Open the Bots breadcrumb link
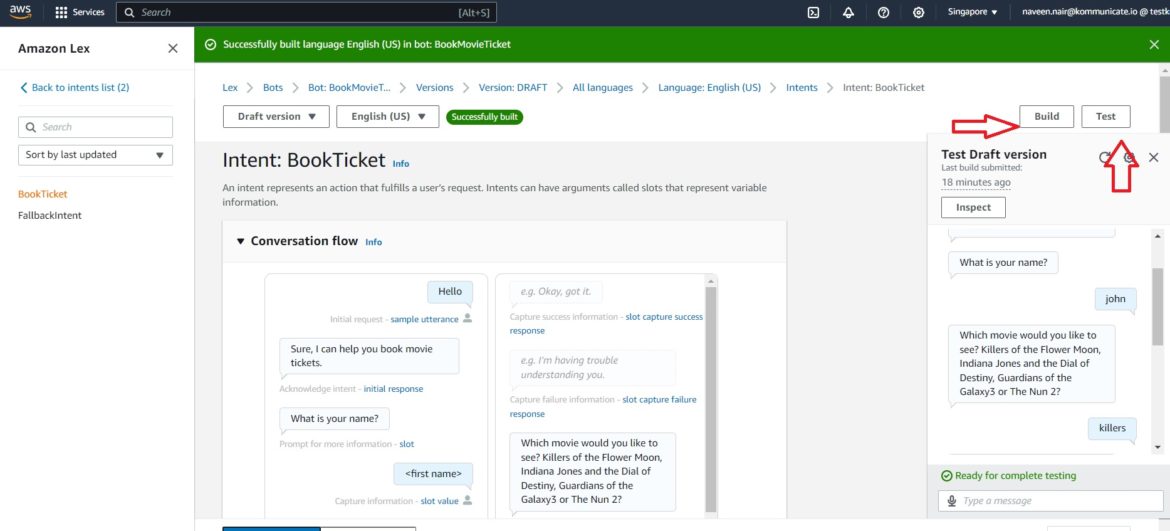Viewport: 1170px width, 531px height. pos(273,87)
